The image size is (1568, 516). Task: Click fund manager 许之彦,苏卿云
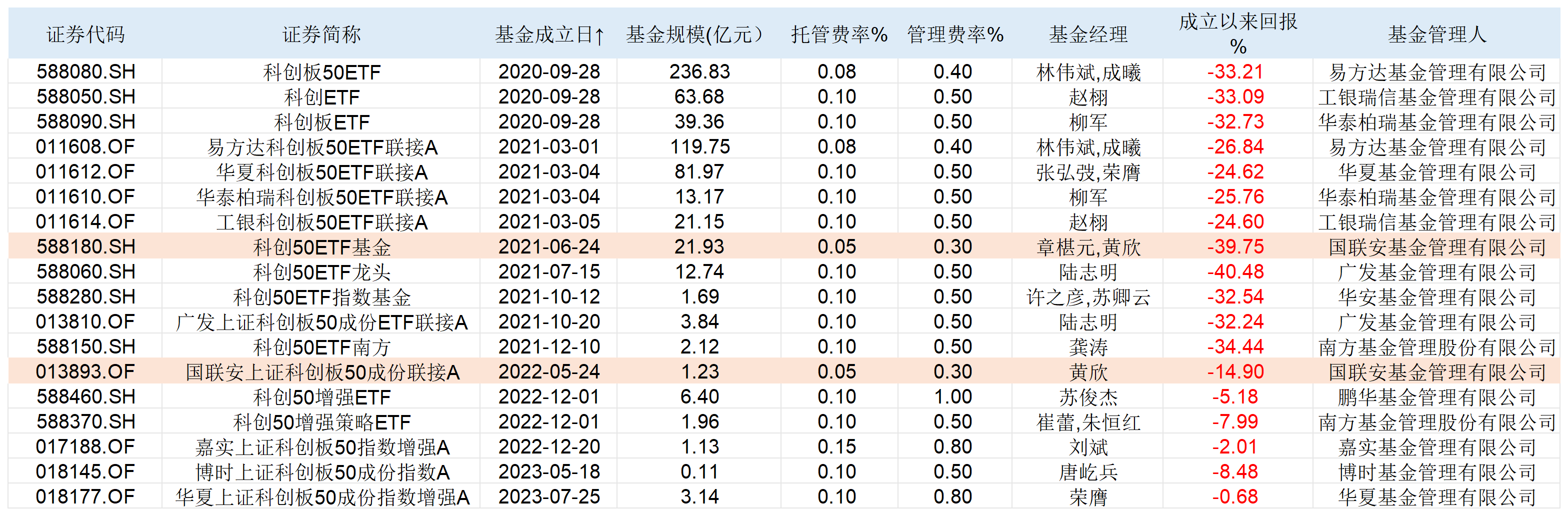[1088, 297]
